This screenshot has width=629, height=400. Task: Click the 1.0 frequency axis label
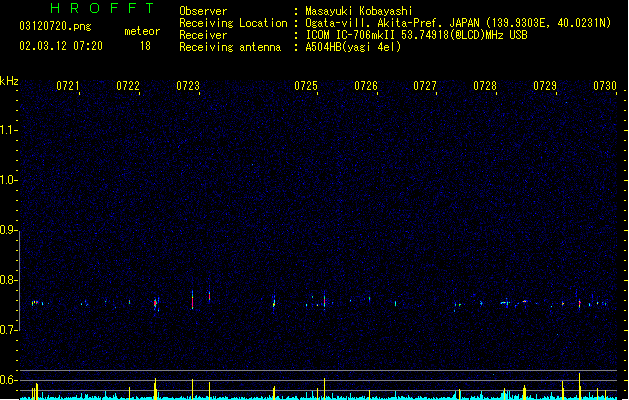7,180
